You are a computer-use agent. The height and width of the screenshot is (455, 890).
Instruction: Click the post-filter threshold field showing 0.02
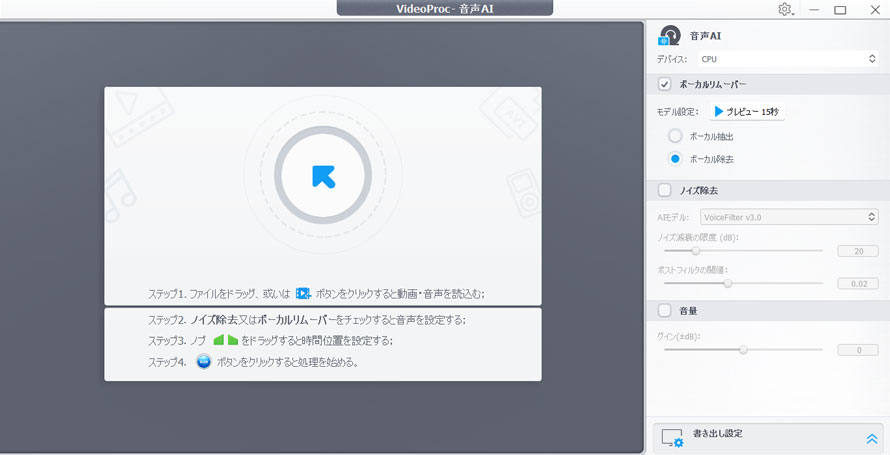(857, 284)
